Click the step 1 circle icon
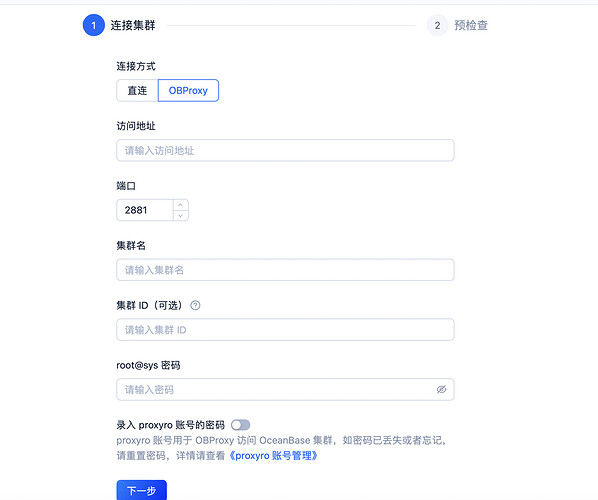Screen dimensions: 598x500 pyautogui.click(x=93, y=25)
